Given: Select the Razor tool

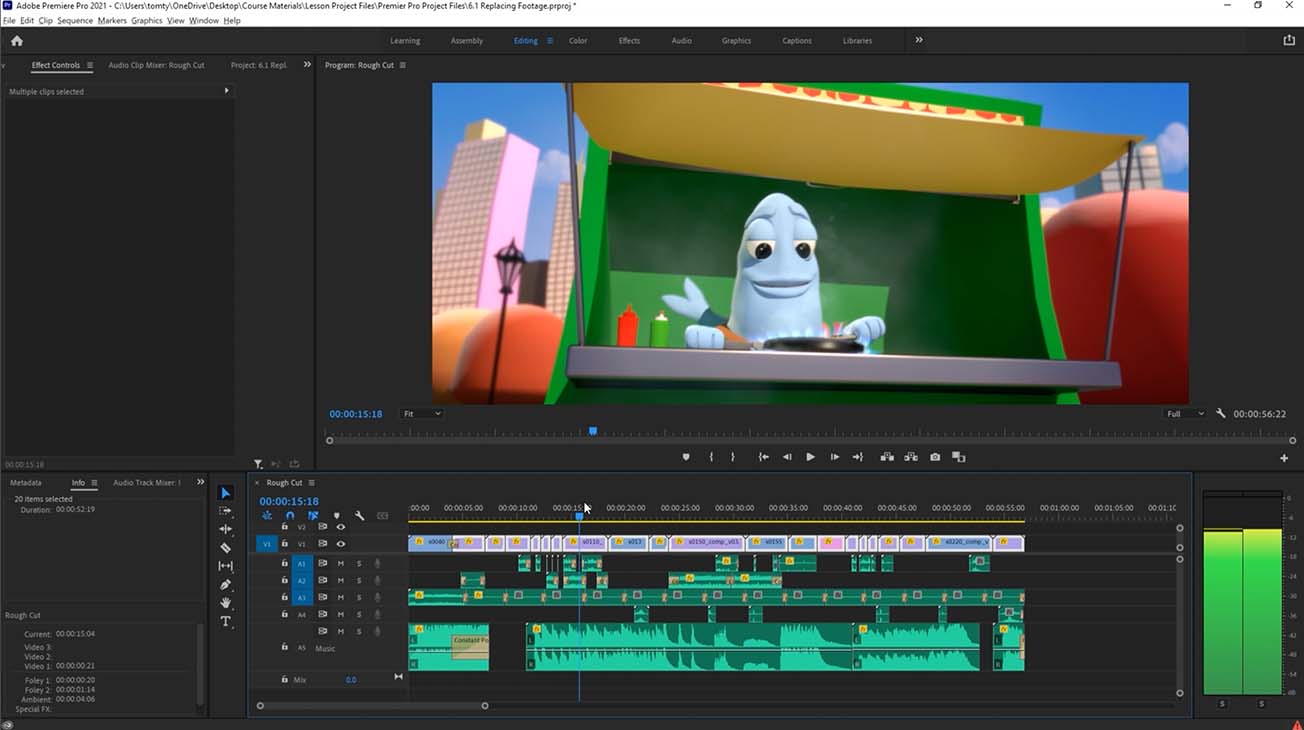Looking at the screenshot, I should click(x=225, y=548).
